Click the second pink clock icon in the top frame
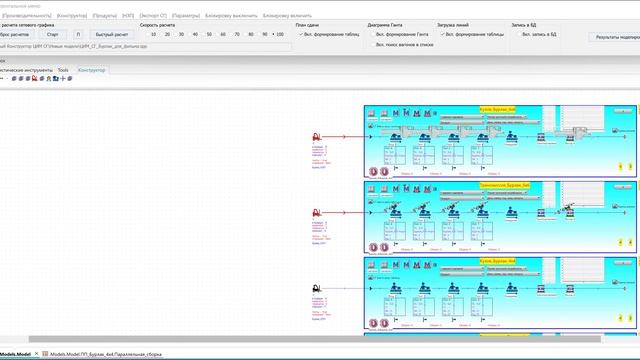The height and width of the screenshot is (360, 640). 384,172
